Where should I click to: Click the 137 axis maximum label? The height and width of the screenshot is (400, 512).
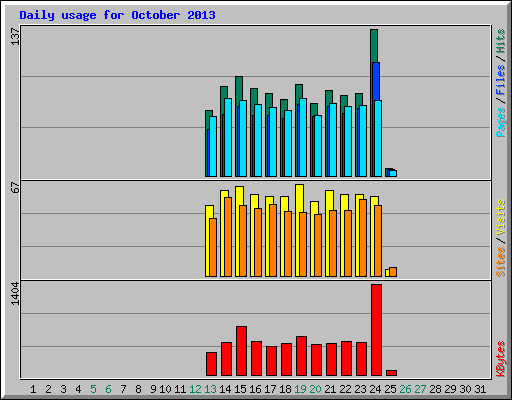click(x=15, y=36)
